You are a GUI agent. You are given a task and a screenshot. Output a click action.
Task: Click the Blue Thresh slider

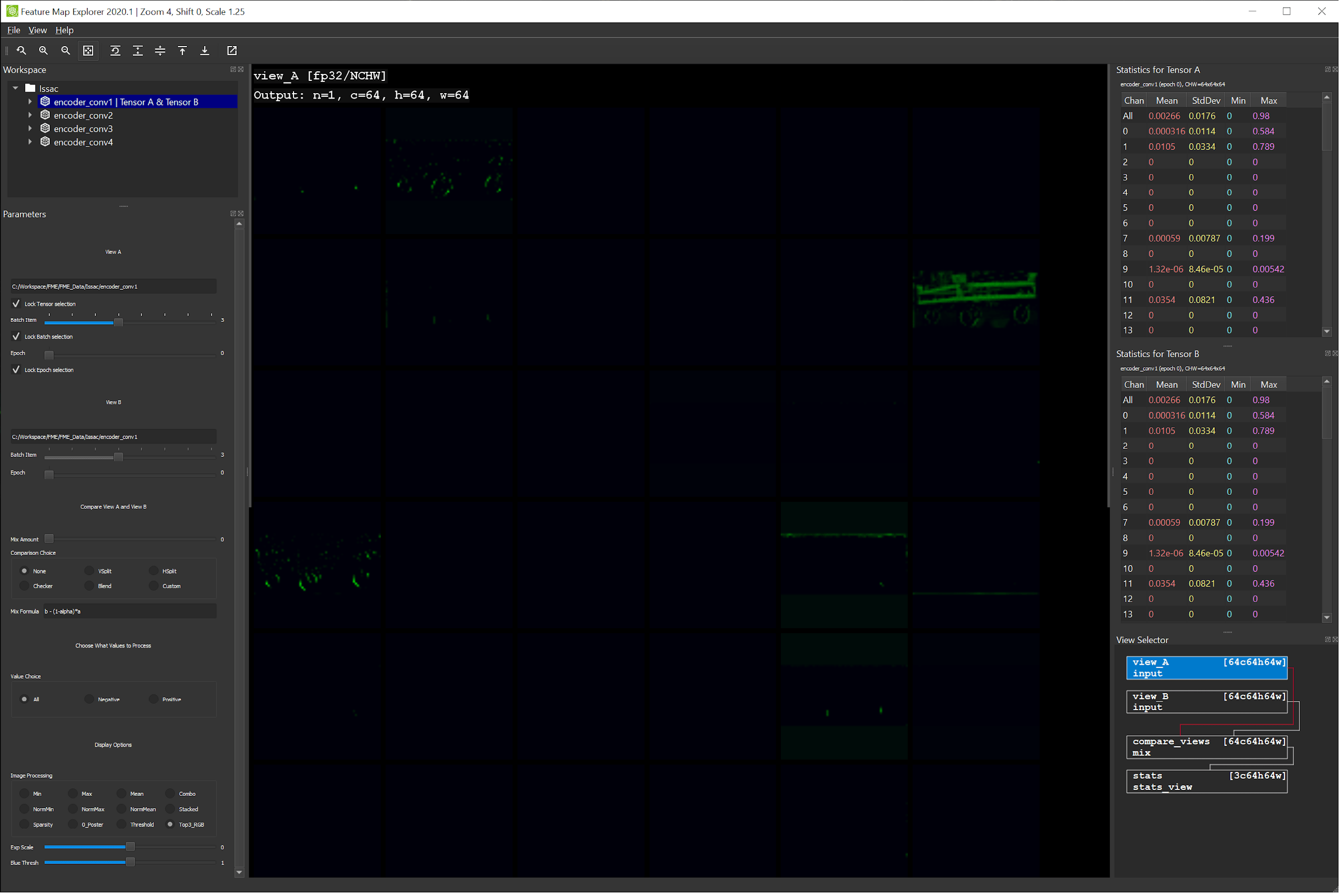click(130, 863)
